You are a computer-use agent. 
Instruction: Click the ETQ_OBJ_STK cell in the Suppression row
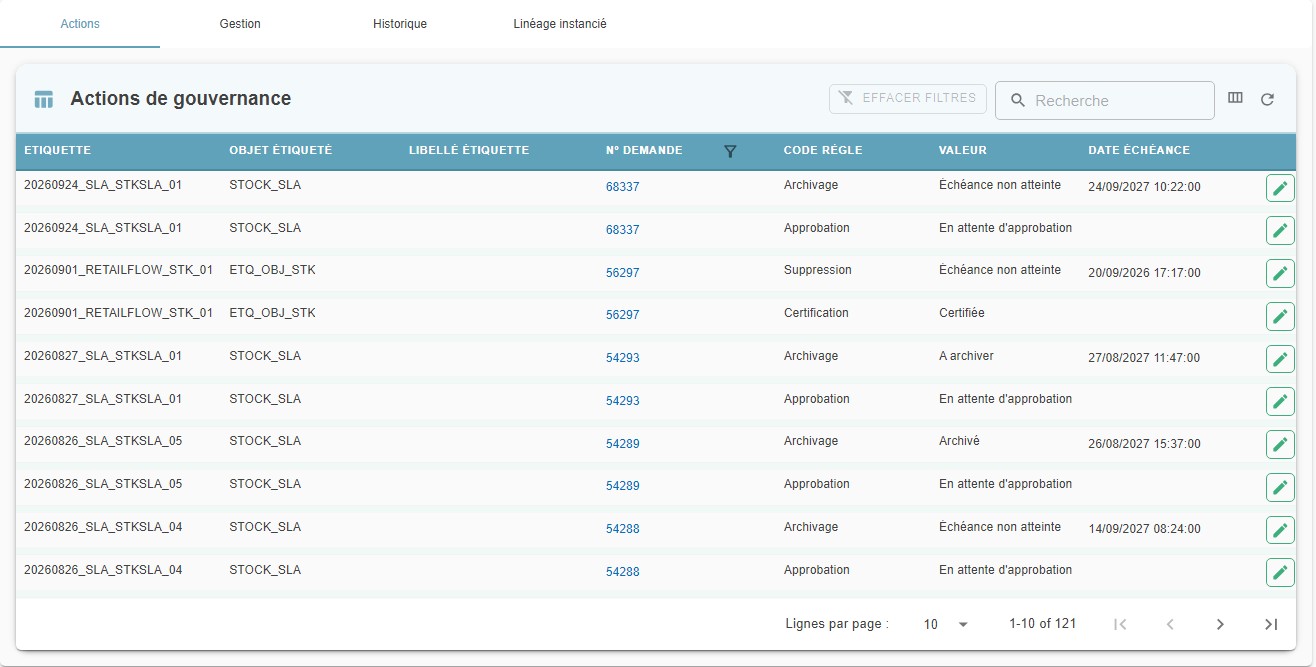(x=272, y=270)
